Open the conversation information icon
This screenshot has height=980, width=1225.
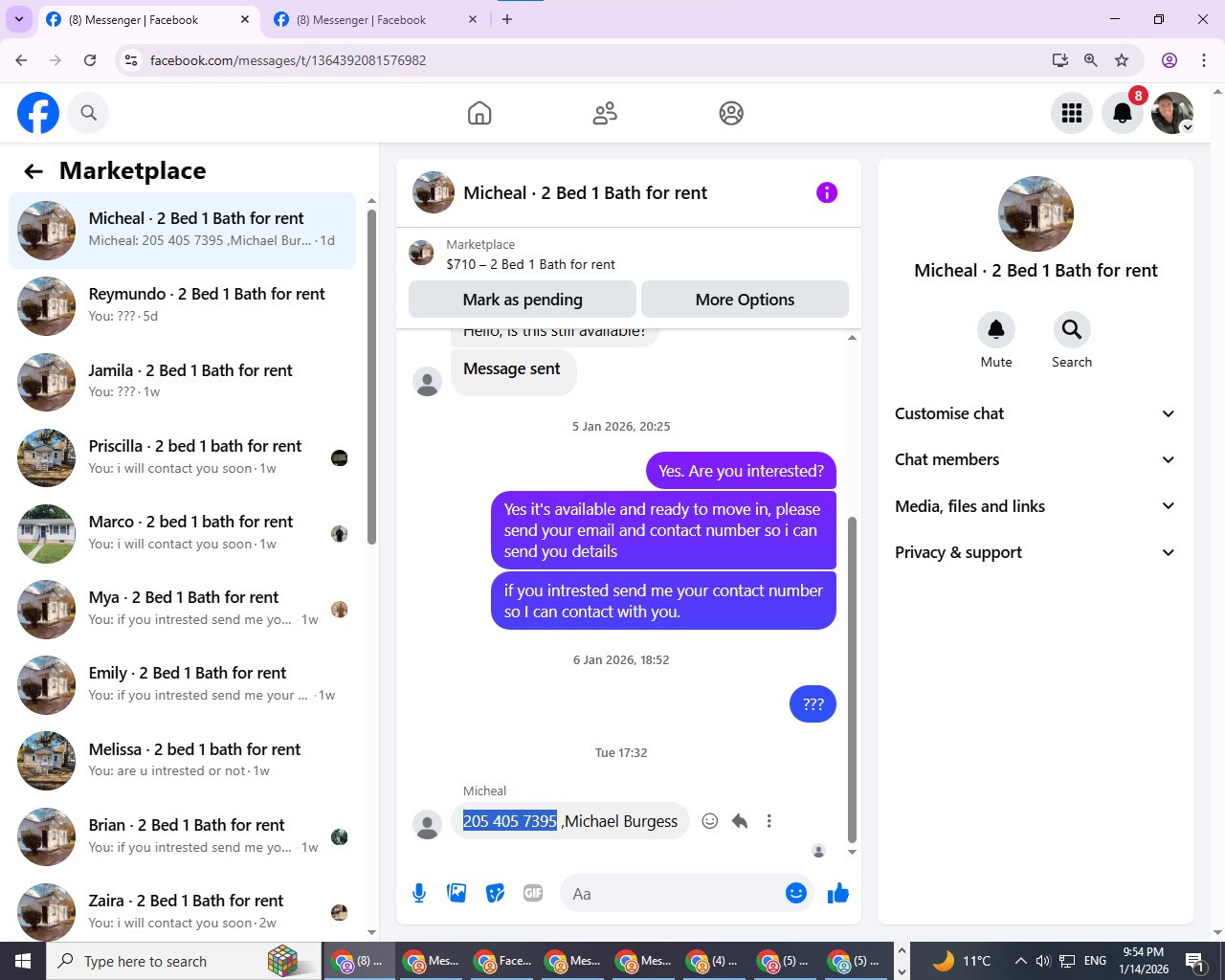pyautogui.click(x=827, y=192)
